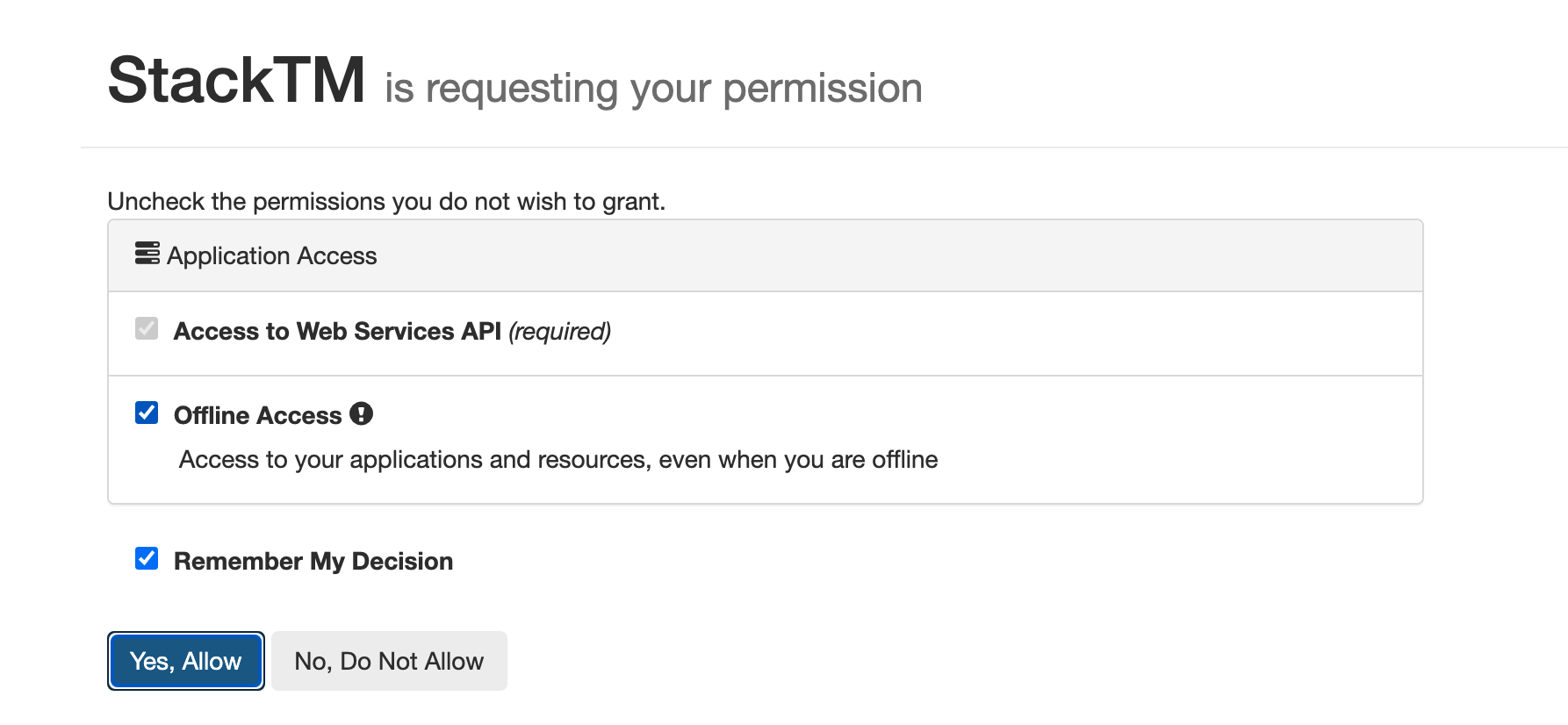This screenshot has height=725, width=1568.
Task: Click the Application Access header text
Action: point(271,256)
